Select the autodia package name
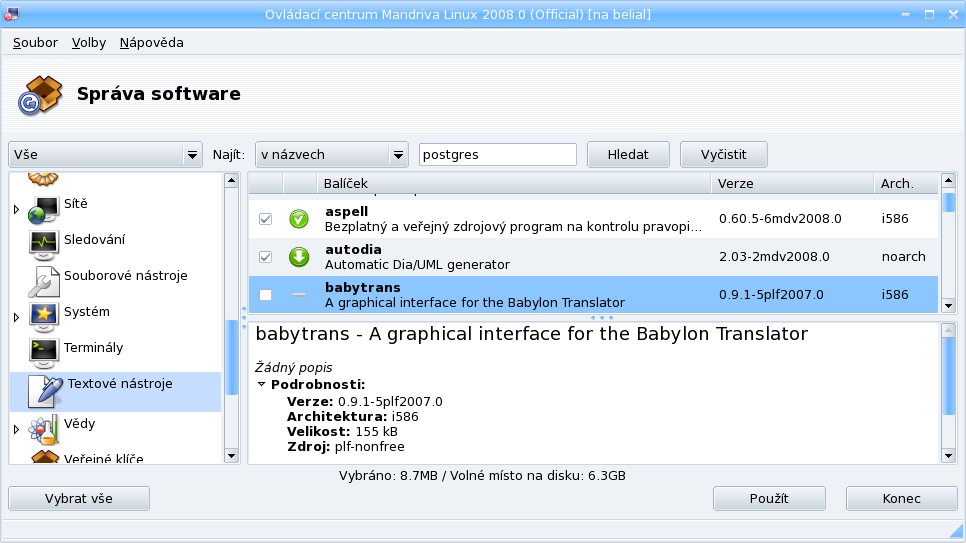The height and width of the screenshot is (543, 966). [353, 250]
